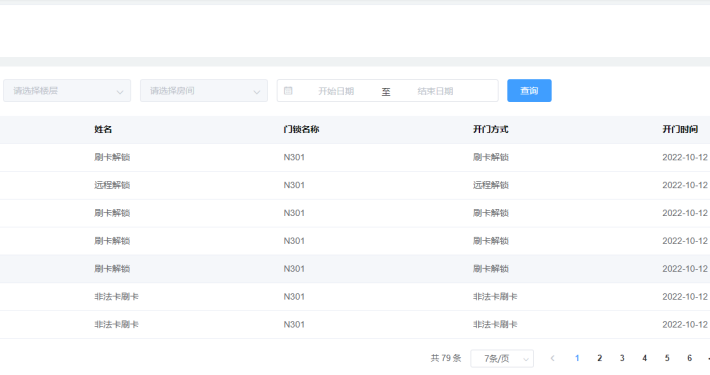
Task: Open the 请选择房间 room dropdown
Action: 204,91
